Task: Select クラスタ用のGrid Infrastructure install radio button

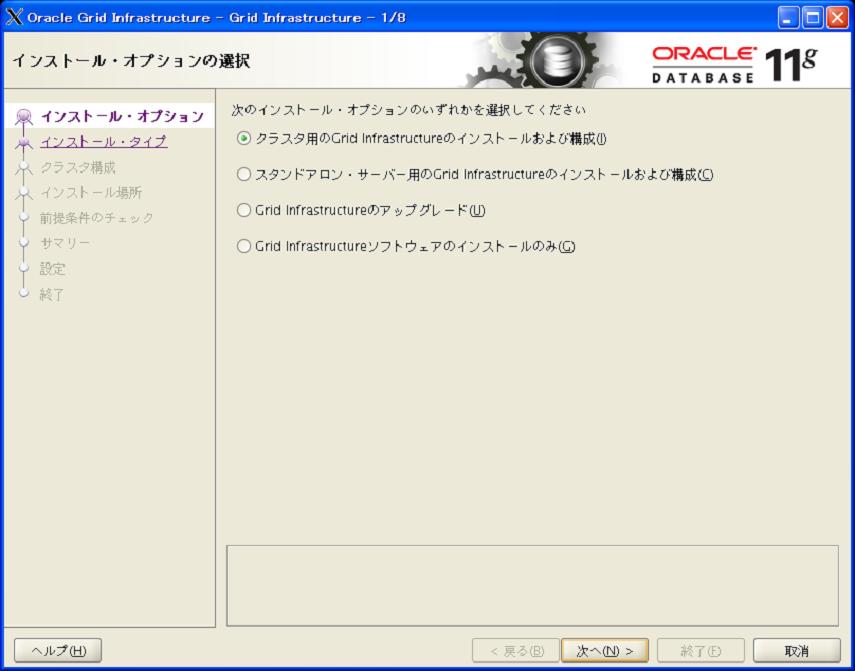Action: (x=244, y=138)
